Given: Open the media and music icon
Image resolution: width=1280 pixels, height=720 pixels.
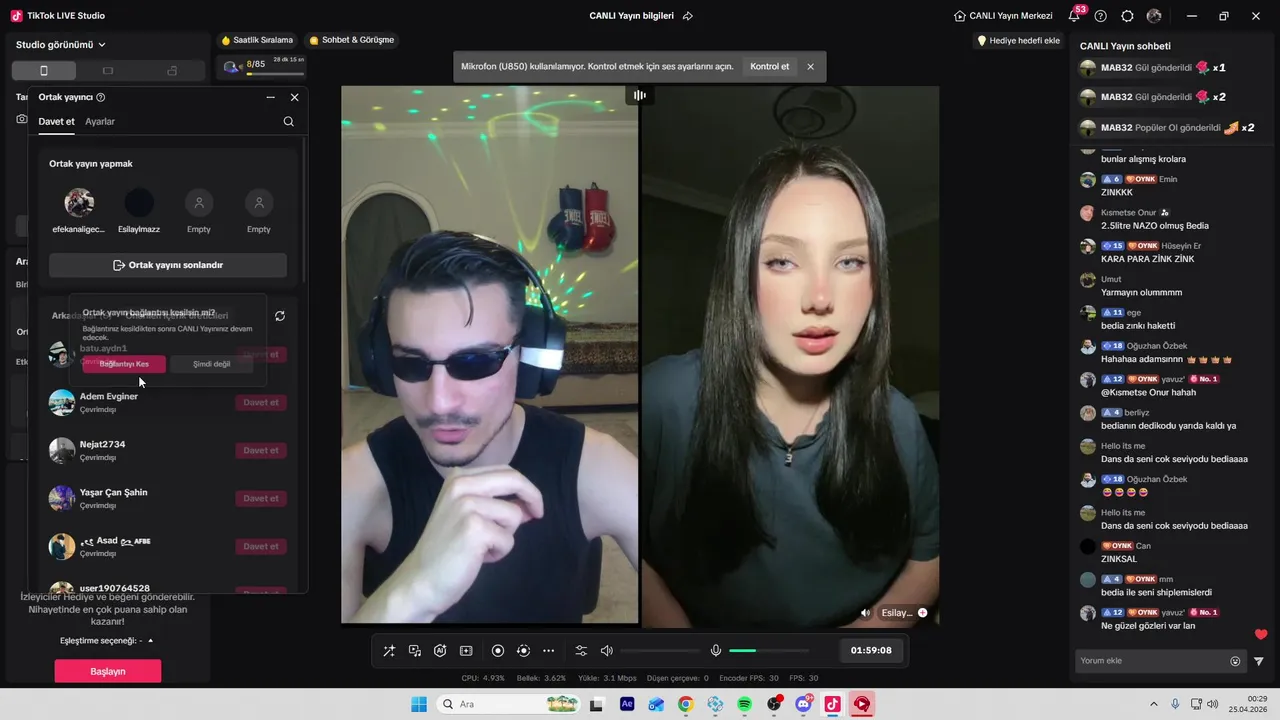Looking at the screenshot, I should 415,651.
